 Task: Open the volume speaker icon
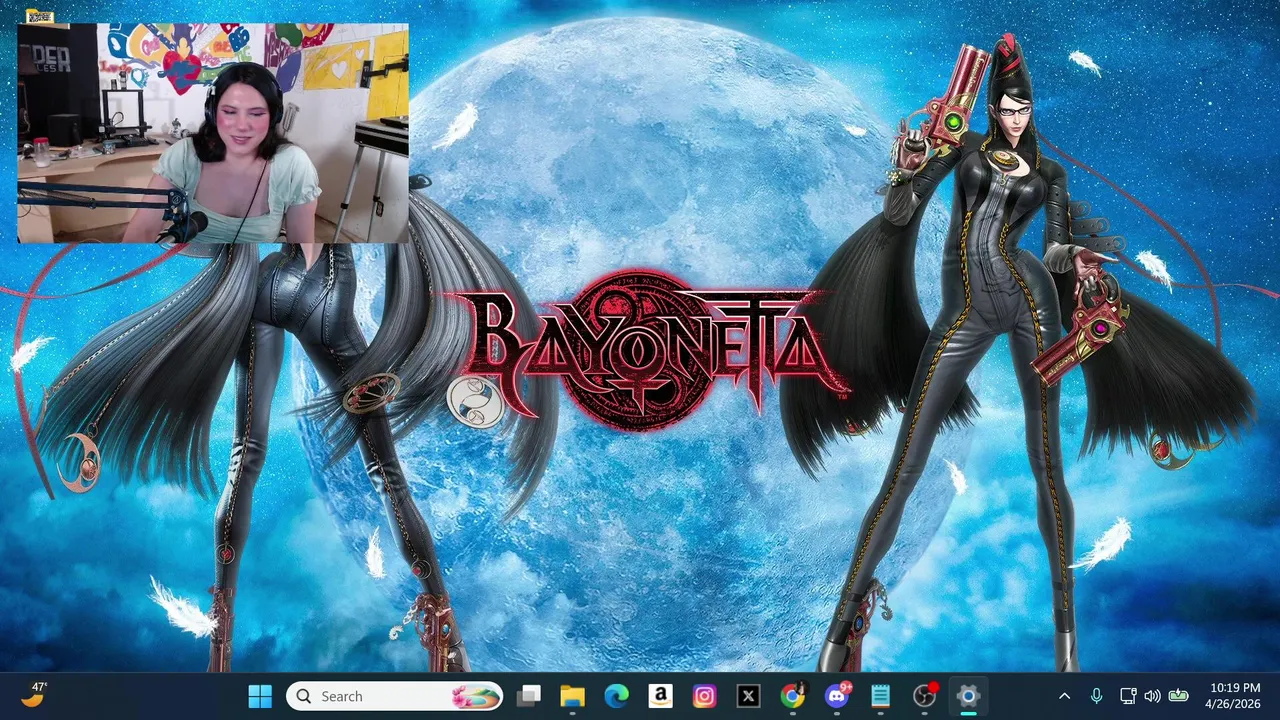1152,696
